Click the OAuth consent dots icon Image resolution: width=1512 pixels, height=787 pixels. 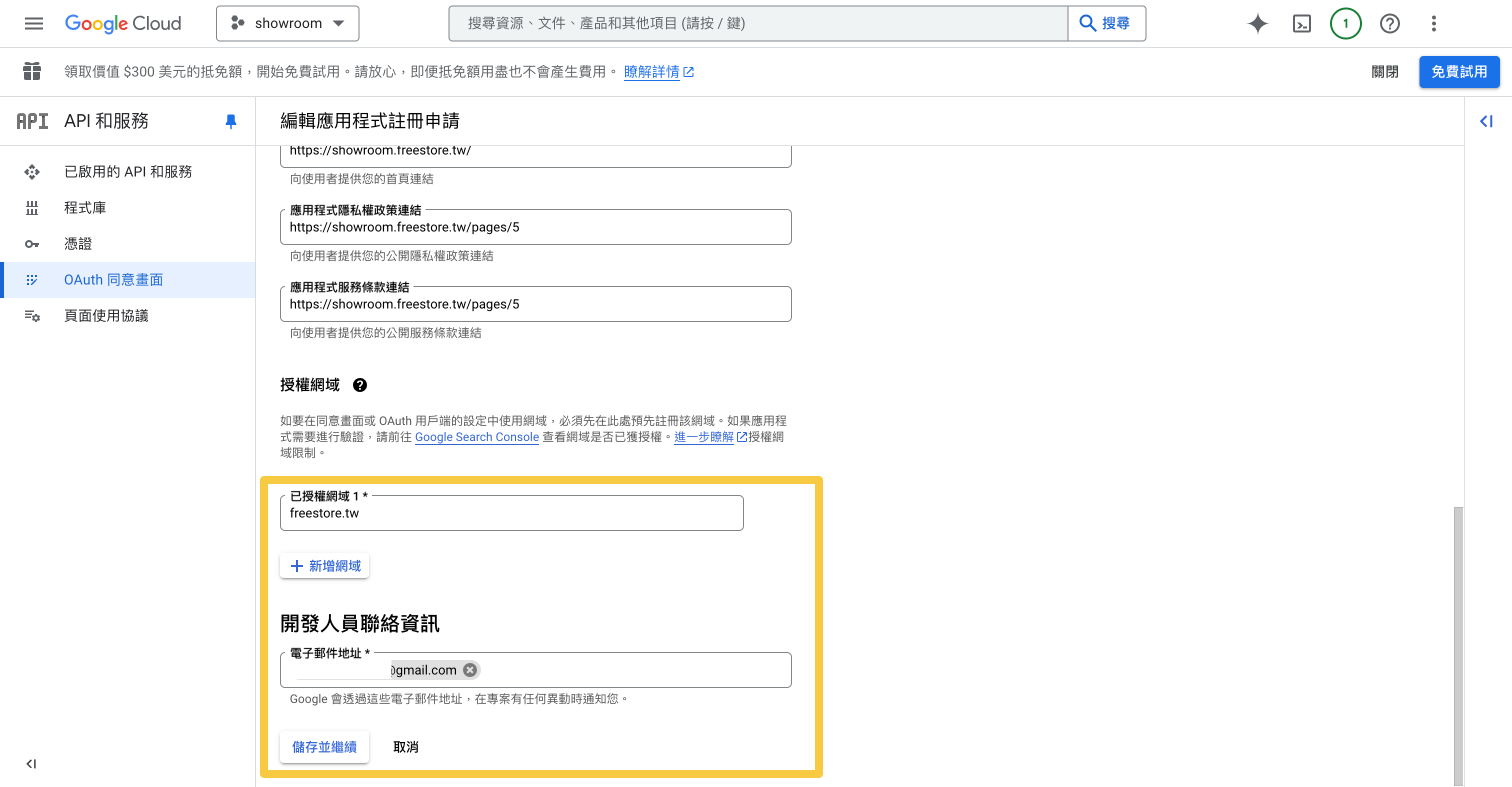point(31,280)
